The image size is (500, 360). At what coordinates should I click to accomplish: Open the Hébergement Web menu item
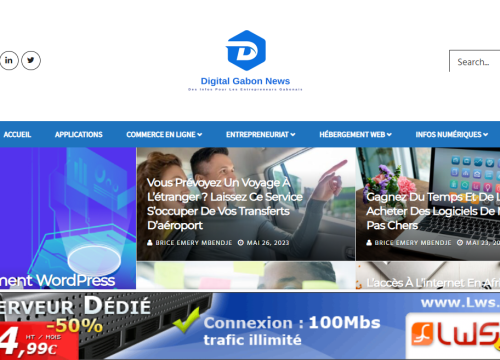point(352,134)
